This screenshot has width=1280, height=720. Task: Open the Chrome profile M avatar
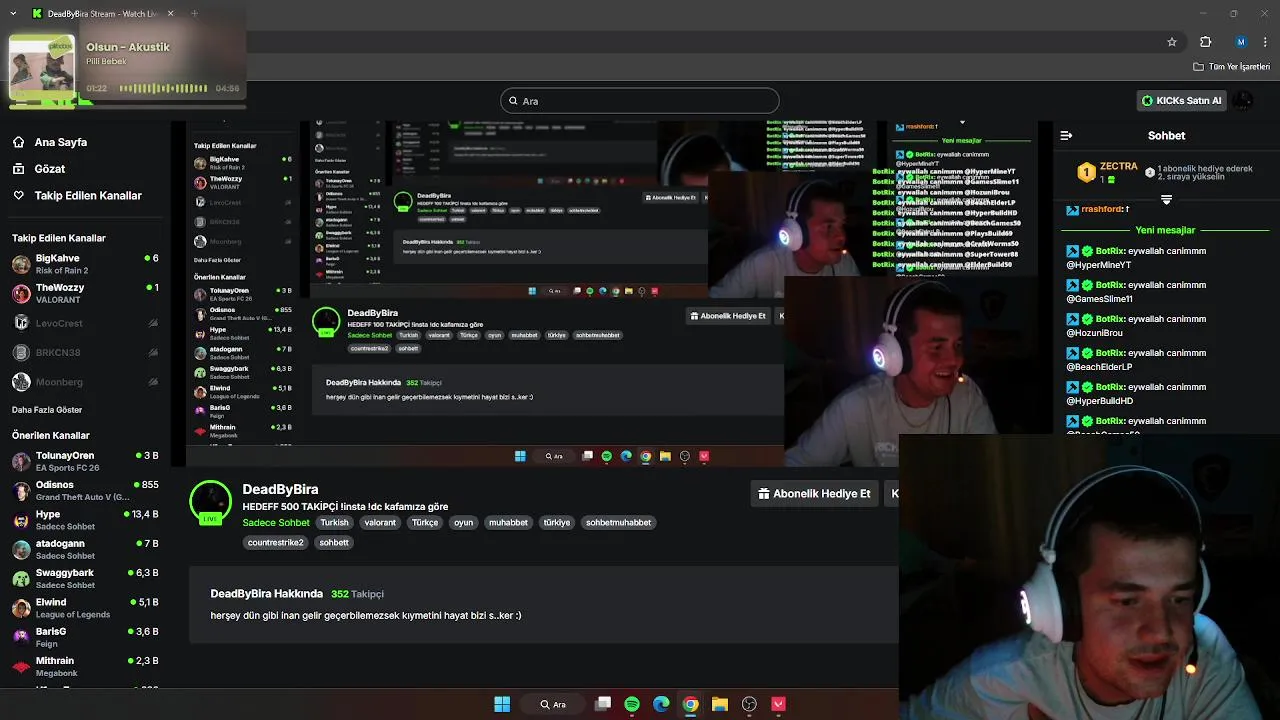click(x=1241, y=42)
